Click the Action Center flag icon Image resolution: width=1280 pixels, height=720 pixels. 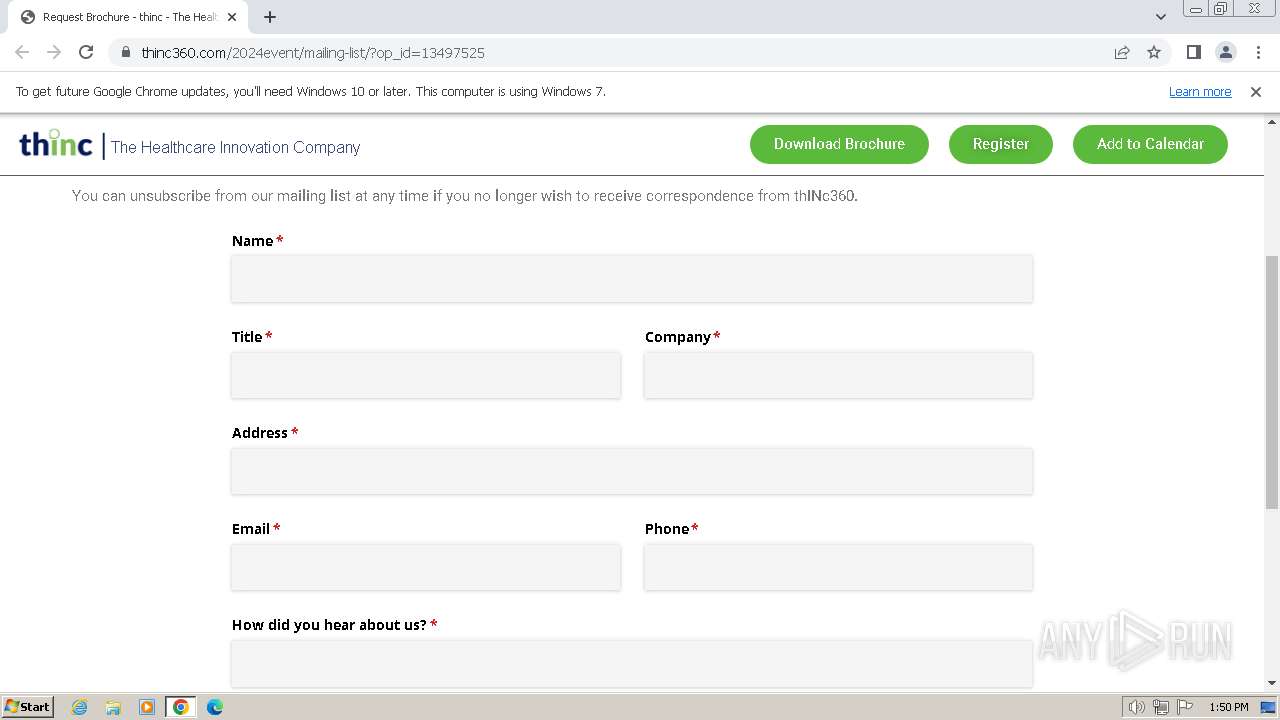click(1185, 707)
